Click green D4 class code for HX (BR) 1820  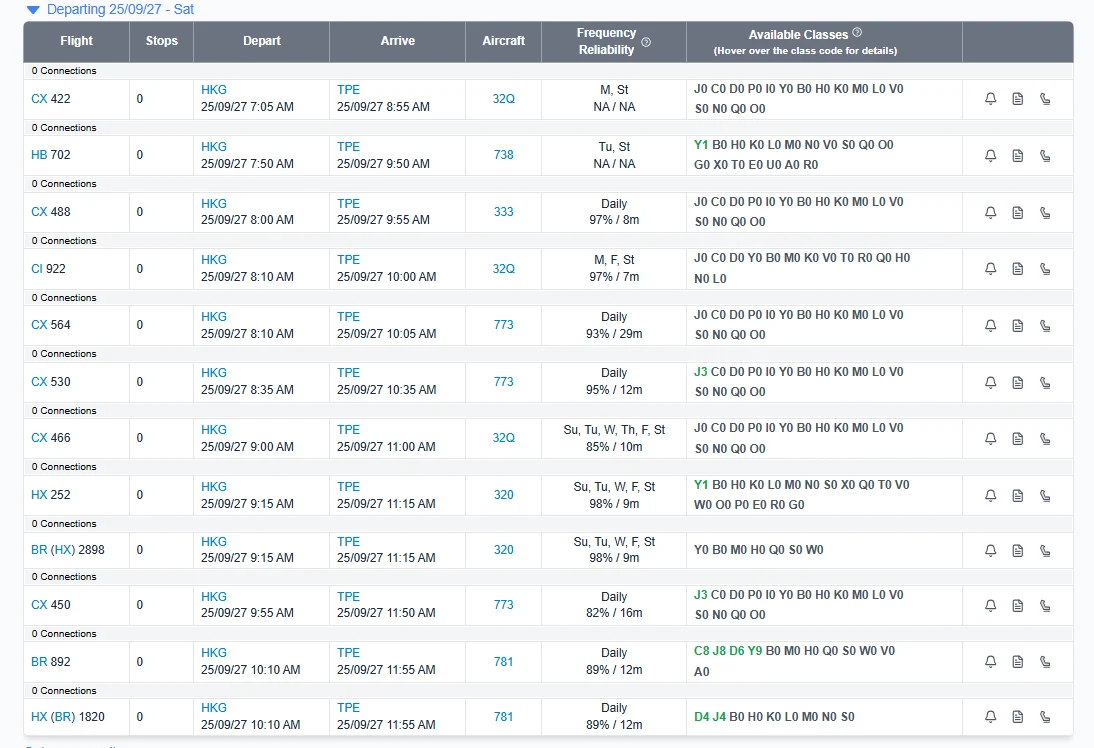tap(701, 717)
